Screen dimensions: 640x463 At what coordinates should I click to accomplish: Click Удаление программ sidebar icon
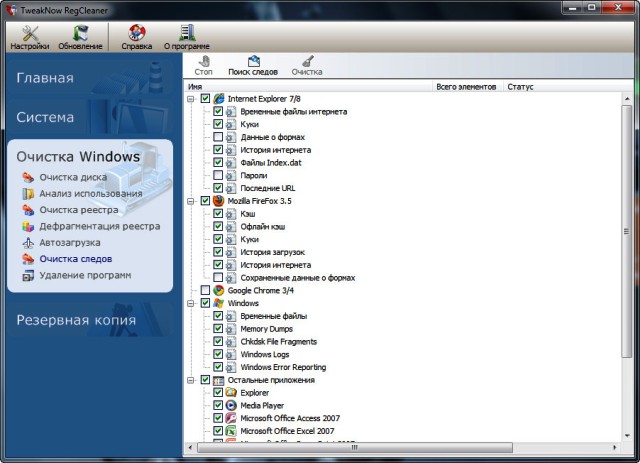28,276
